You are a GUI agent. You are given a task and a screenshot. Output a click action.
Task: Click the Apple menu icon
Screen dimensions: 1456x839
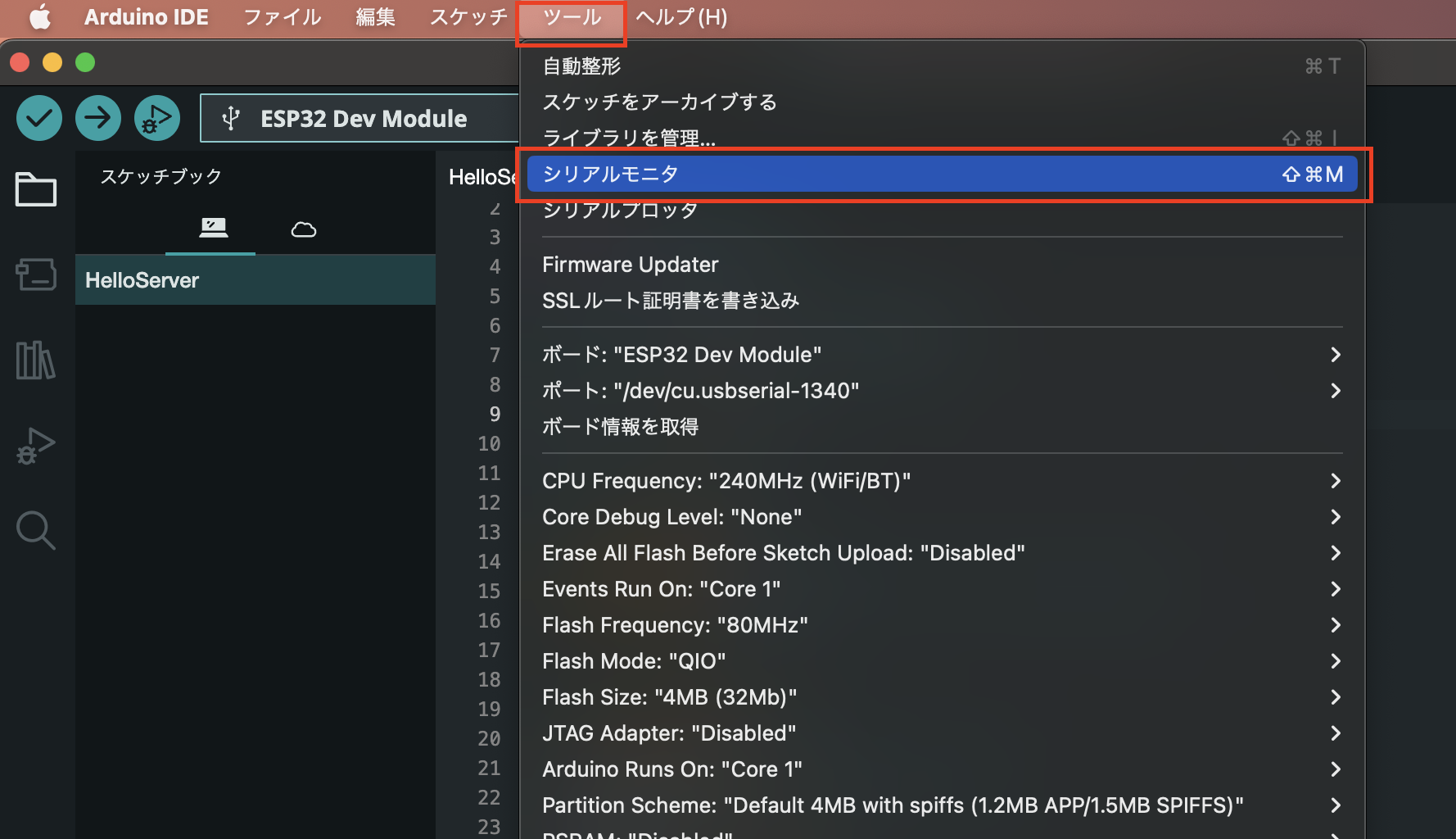39,16
